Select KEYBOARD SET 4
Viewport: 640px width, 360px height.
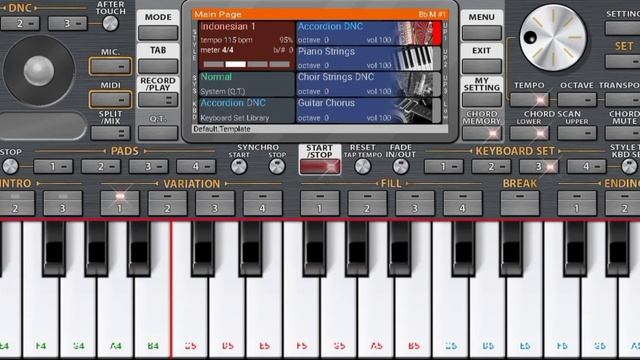tap(586, 167)
